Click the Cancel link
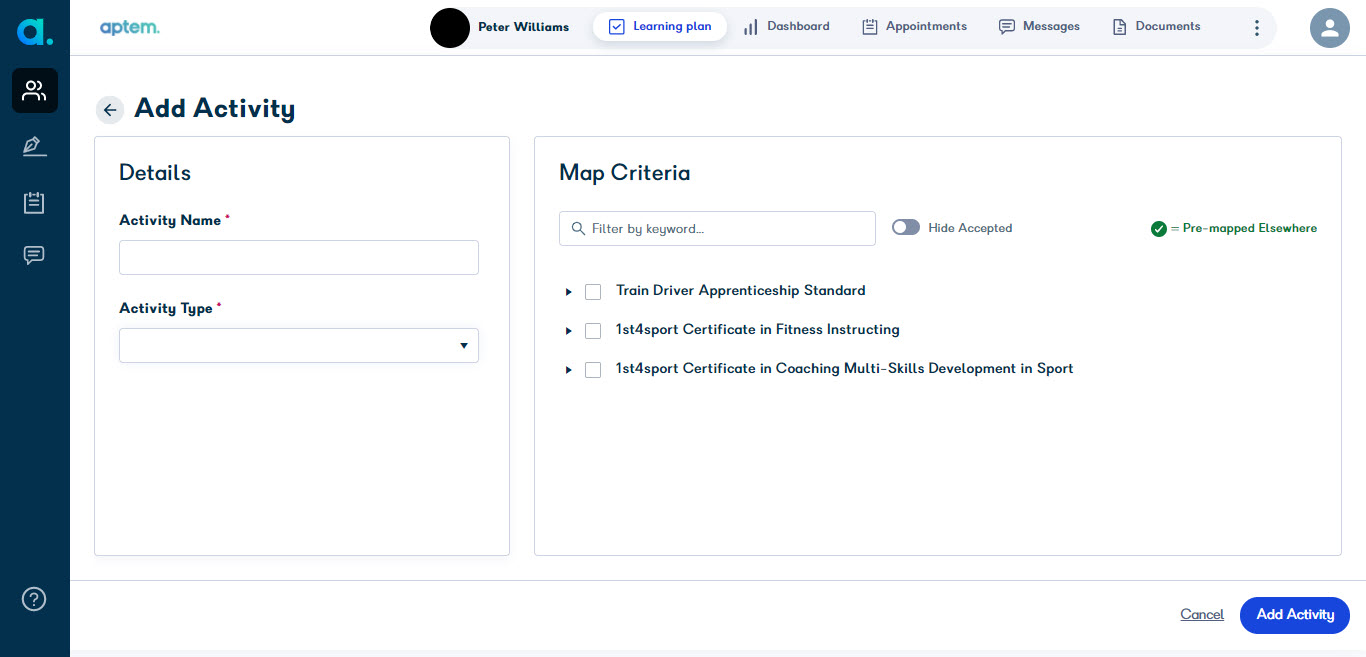This screenshot has height=657, width=1366. pyautogui.click(x=1201, y=615)
